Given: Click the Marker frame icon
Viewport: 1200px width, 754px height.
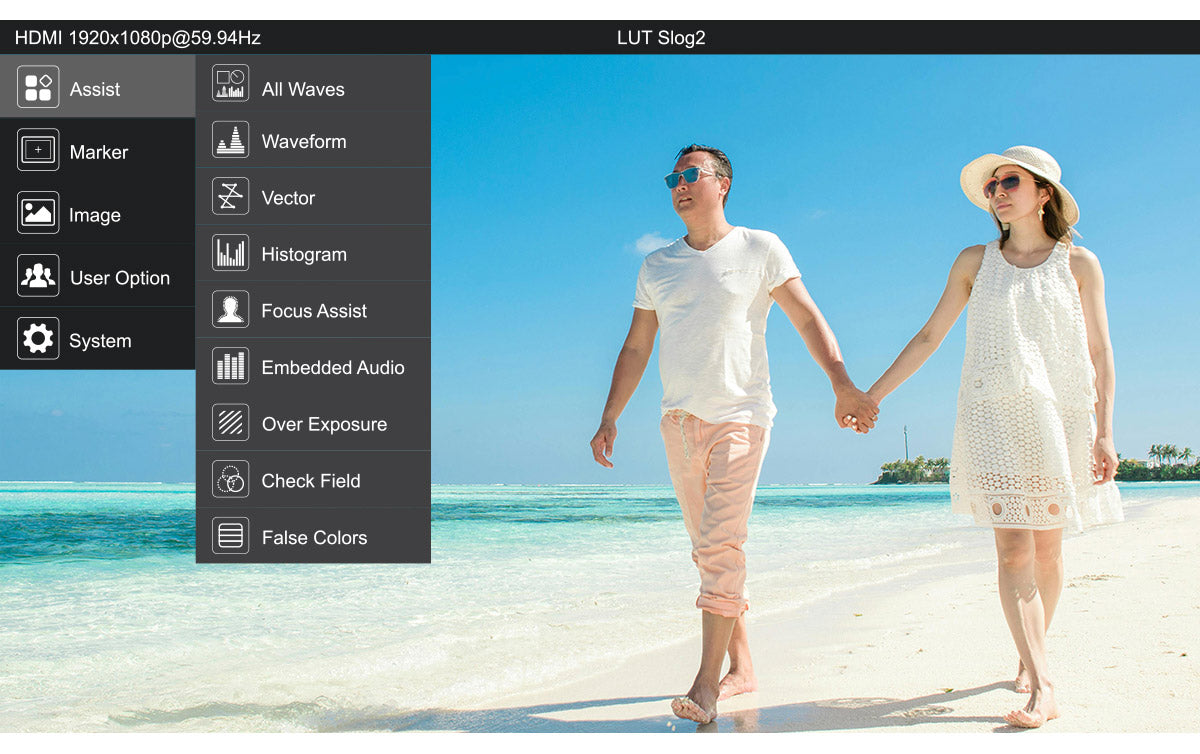Looking at the screenshot, I should pyautogui.click(x=38, y=151).
